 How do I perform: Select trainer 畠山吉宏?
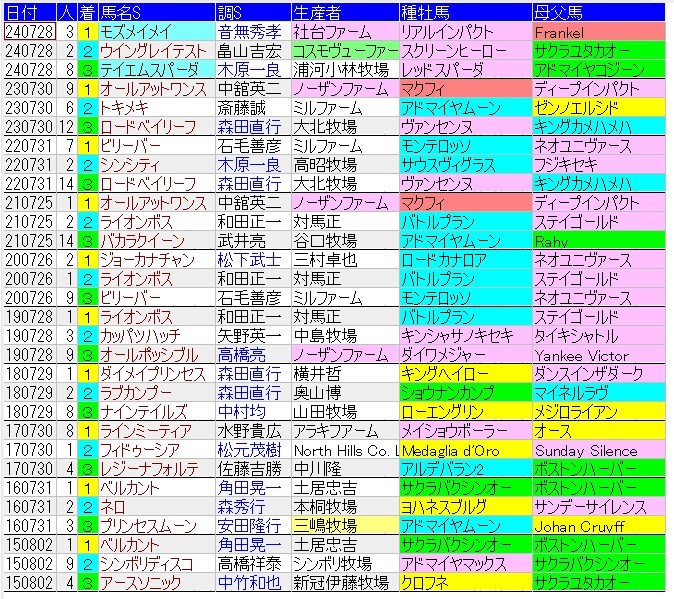[x=253, y=51]
